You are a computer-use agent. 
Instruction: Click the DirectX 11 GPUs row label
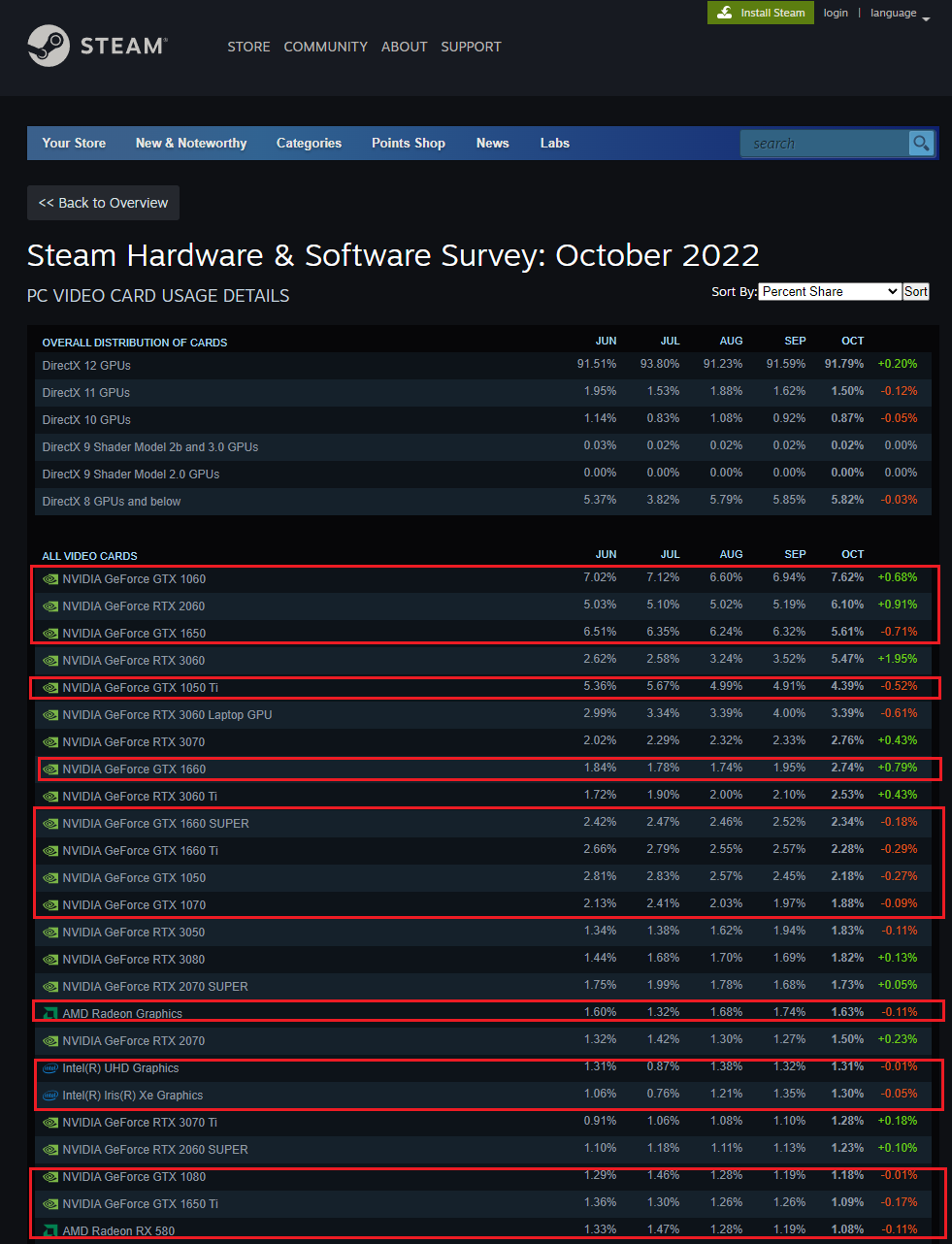[x=85, y=393]
